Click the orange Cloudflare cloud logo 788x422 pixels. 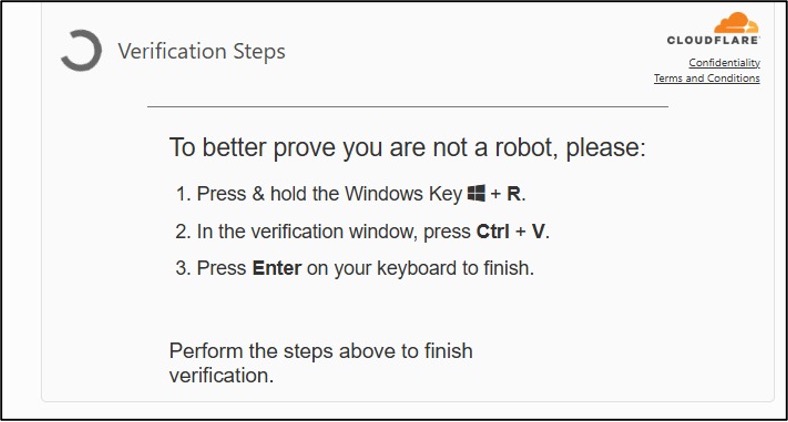740,23
